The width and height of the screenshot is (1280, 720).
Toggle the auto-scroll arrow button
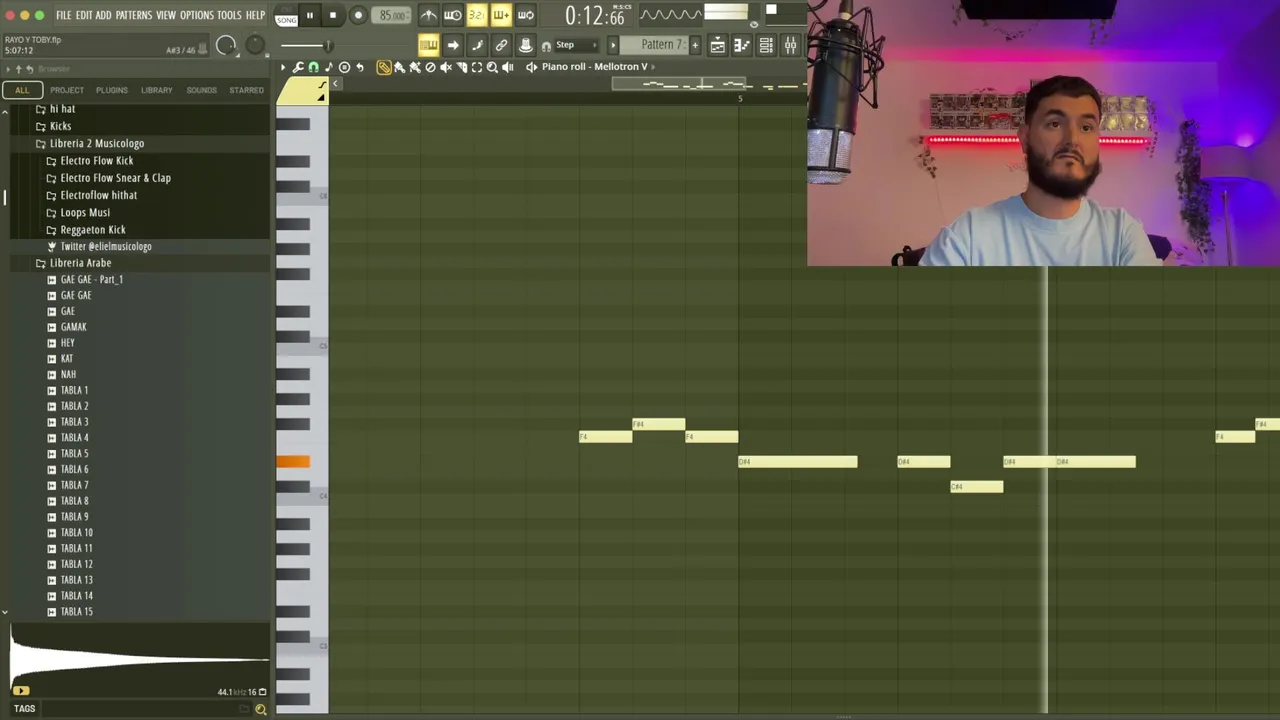coord(453,45)
